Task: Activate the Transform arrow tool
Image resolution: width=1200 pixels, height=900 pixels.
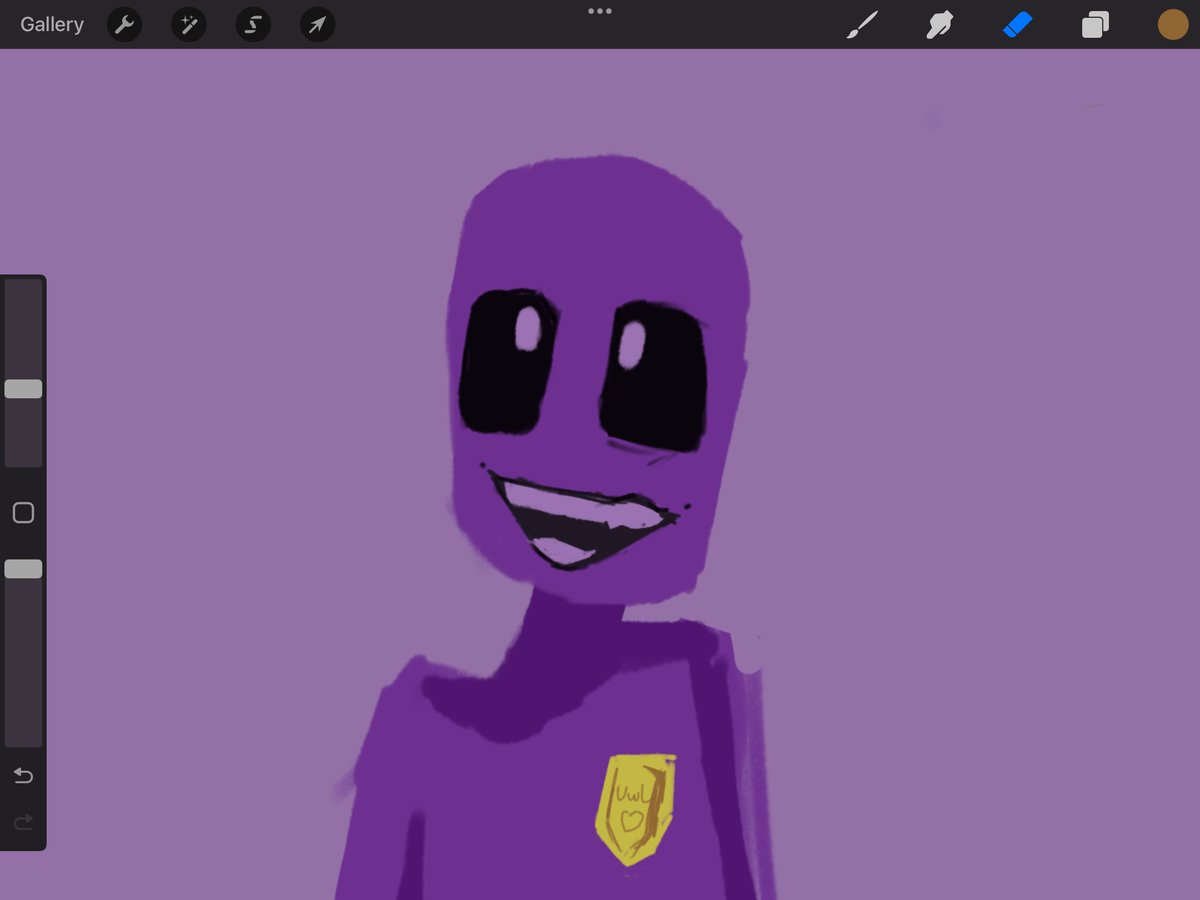Action: [317, 25]
